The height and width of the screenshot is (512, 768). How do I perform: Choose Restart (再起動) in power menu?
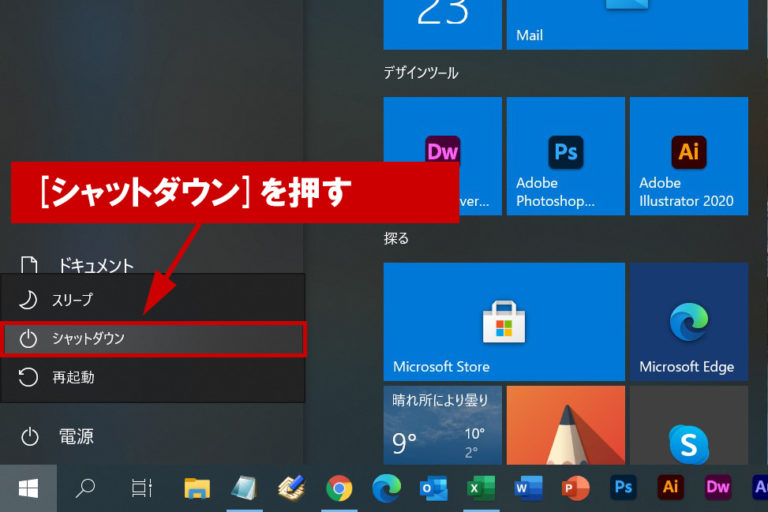pos(153,377)
